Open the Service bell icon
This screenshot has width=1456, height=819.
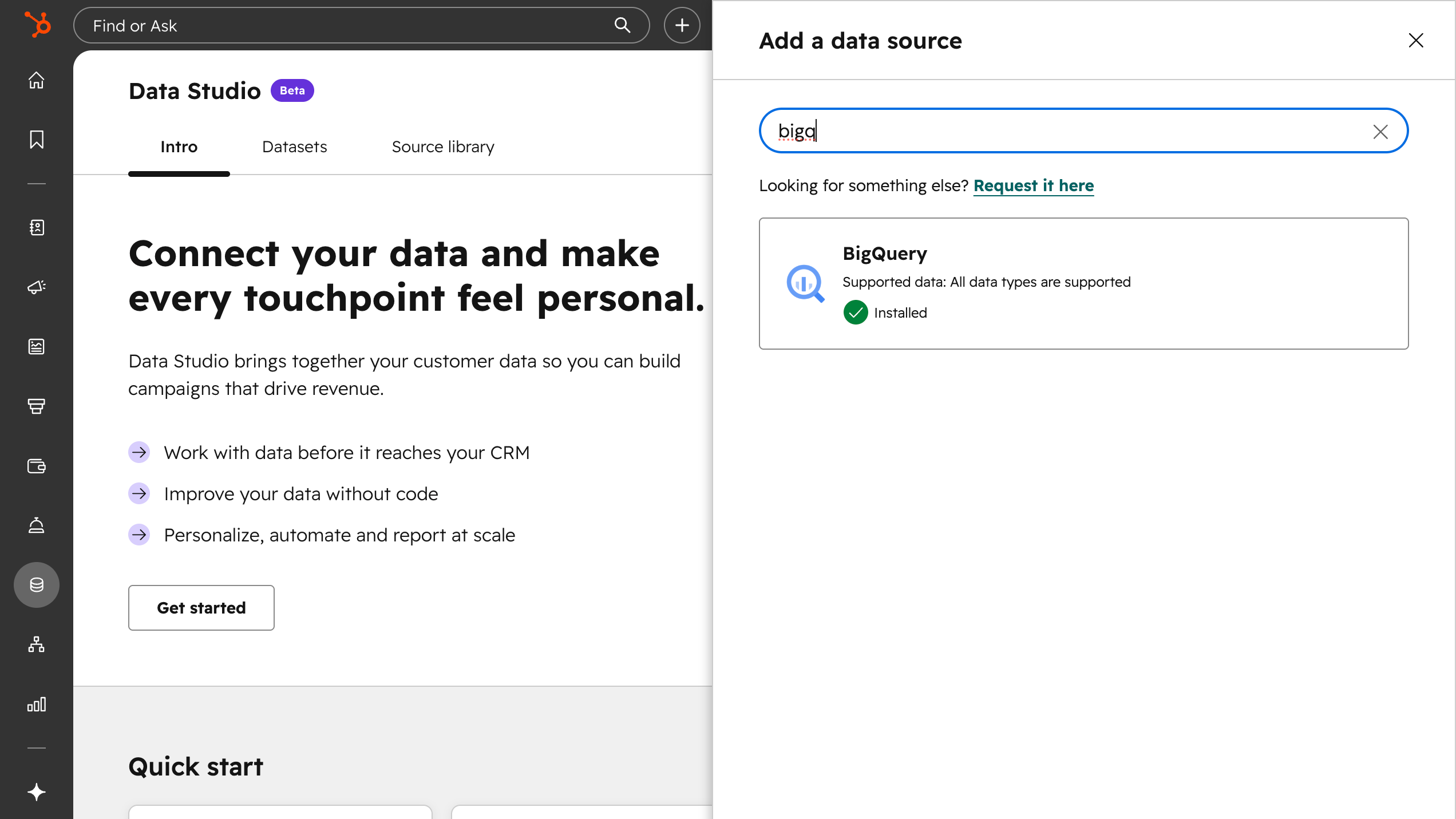click(x=37, y=525)
